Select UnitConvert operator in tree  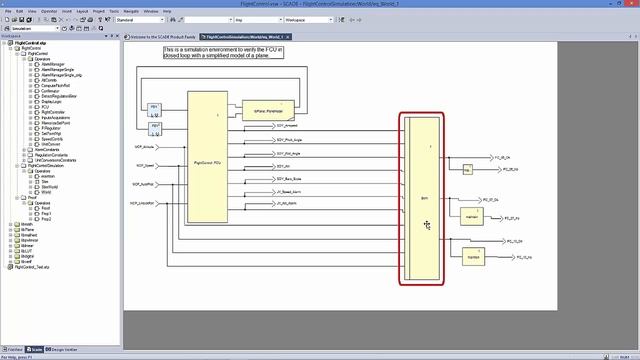pyautogui.click(x=51, y=144)
